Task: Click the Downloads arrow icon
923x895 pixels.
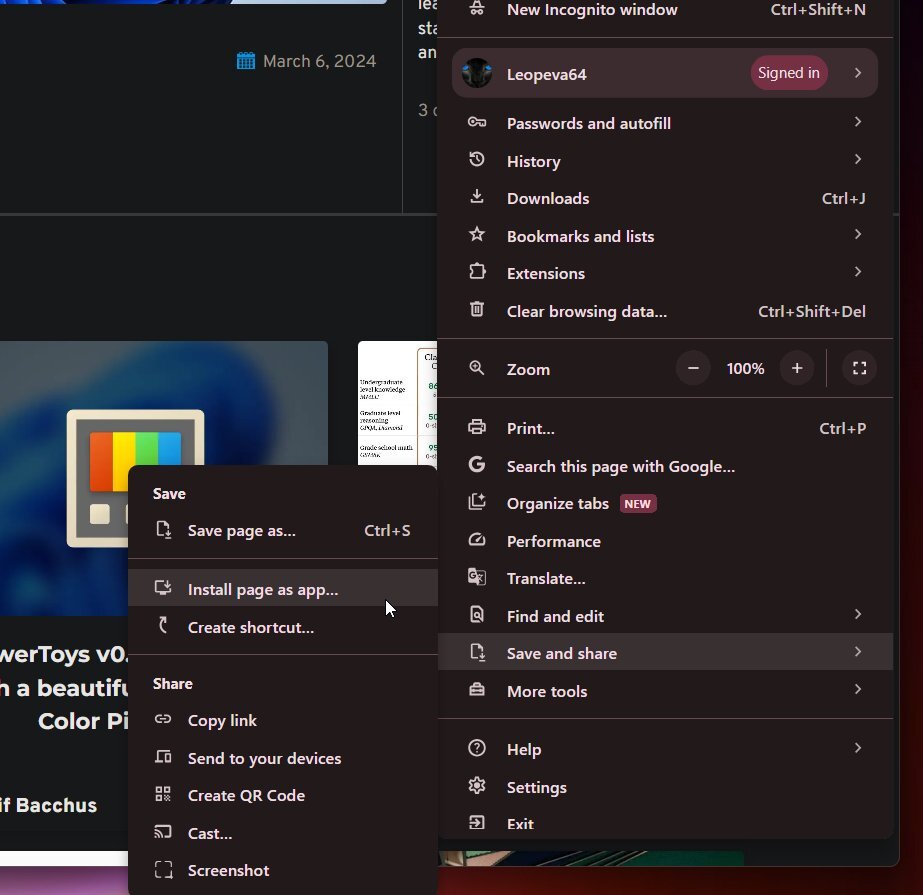Action: click(x=477, y=197)
